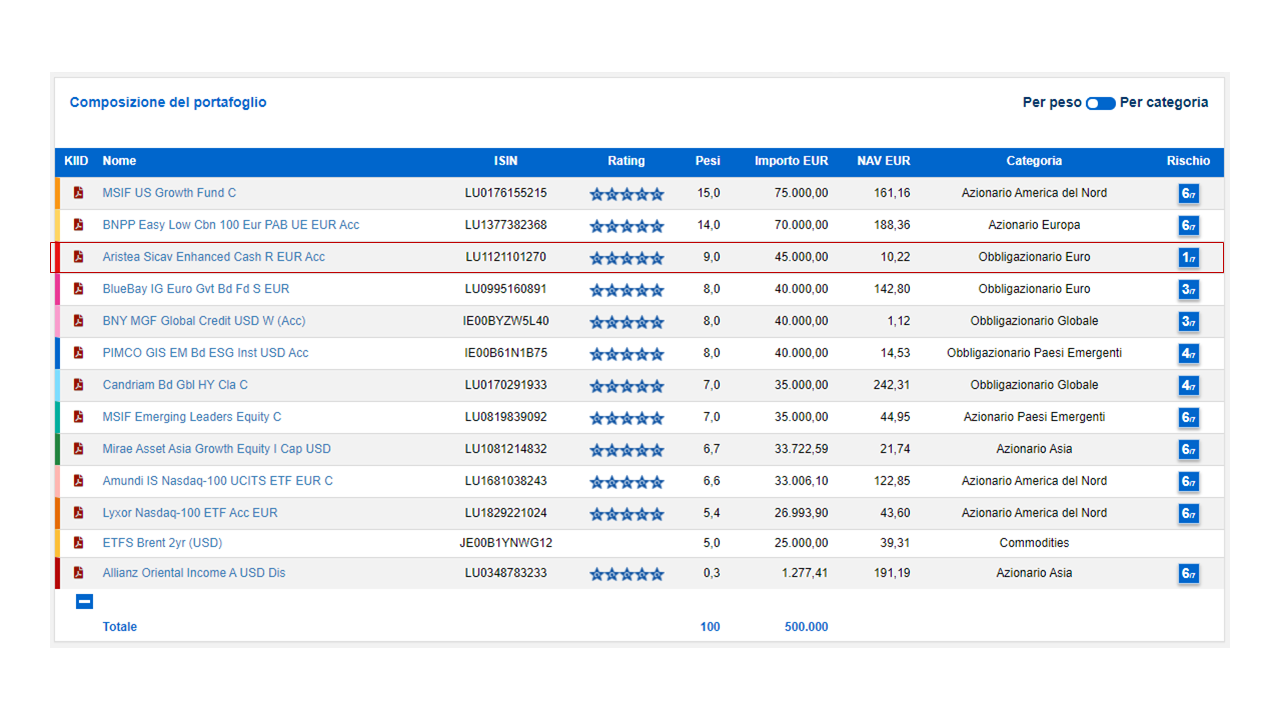1280x720 pixels.
Task: Click Composizione del portafoglio heading
Action: (x=168, y=102)
